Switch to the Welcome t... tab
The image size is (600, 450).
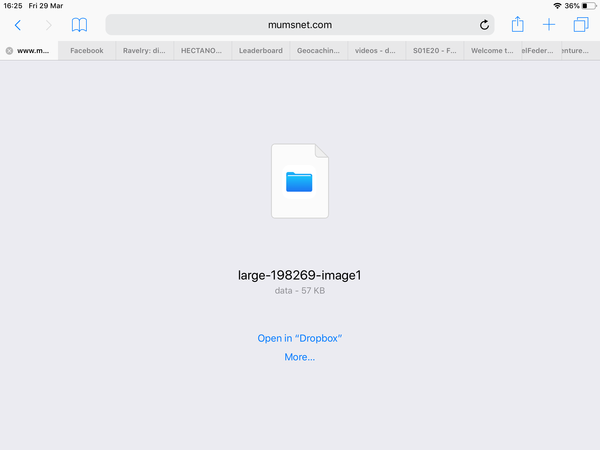click(492, 51)
